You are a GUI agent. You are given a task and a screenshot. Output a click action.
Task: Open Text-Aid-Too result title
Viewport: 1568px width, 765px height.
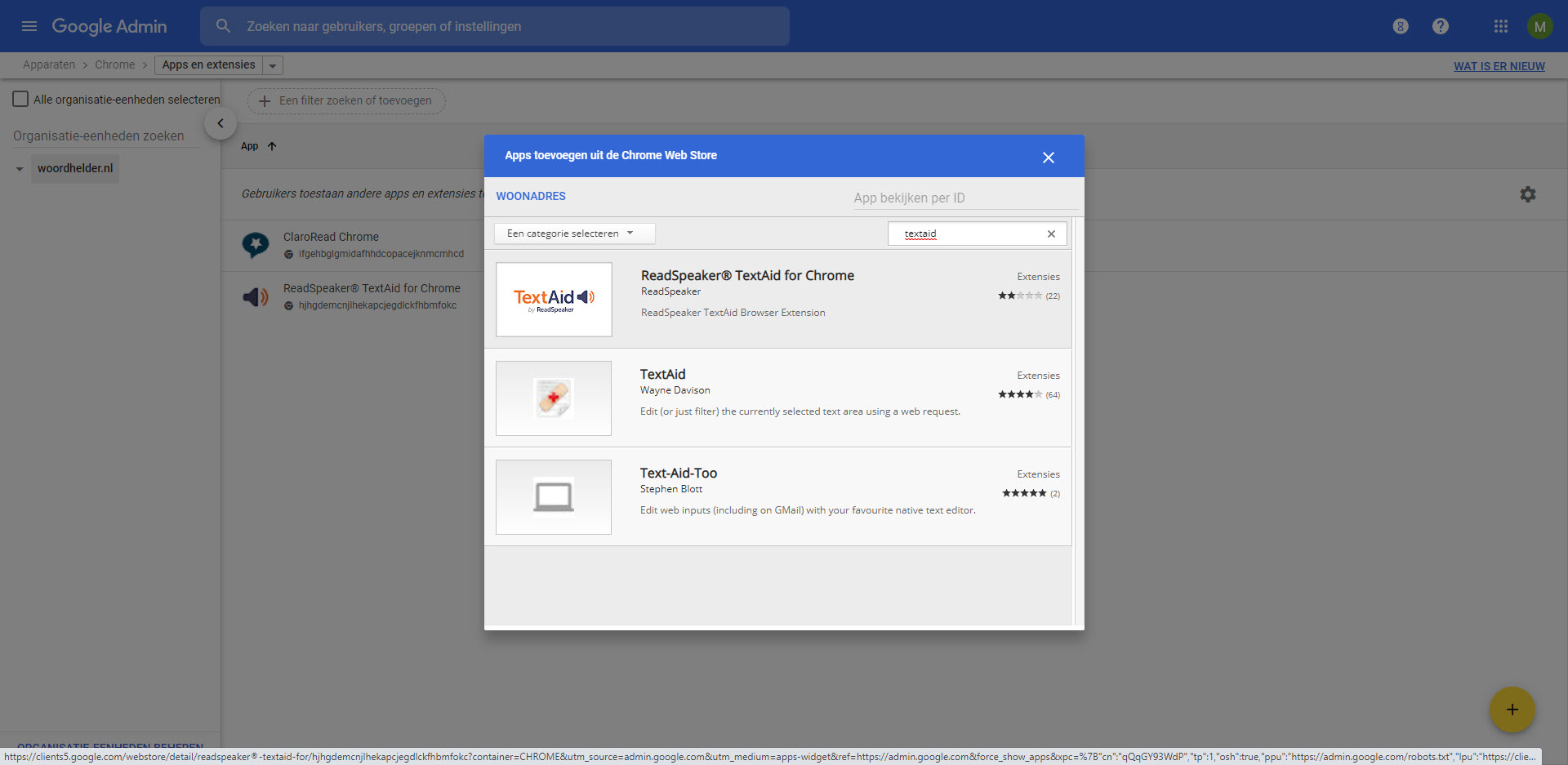[x=679, y=473]
